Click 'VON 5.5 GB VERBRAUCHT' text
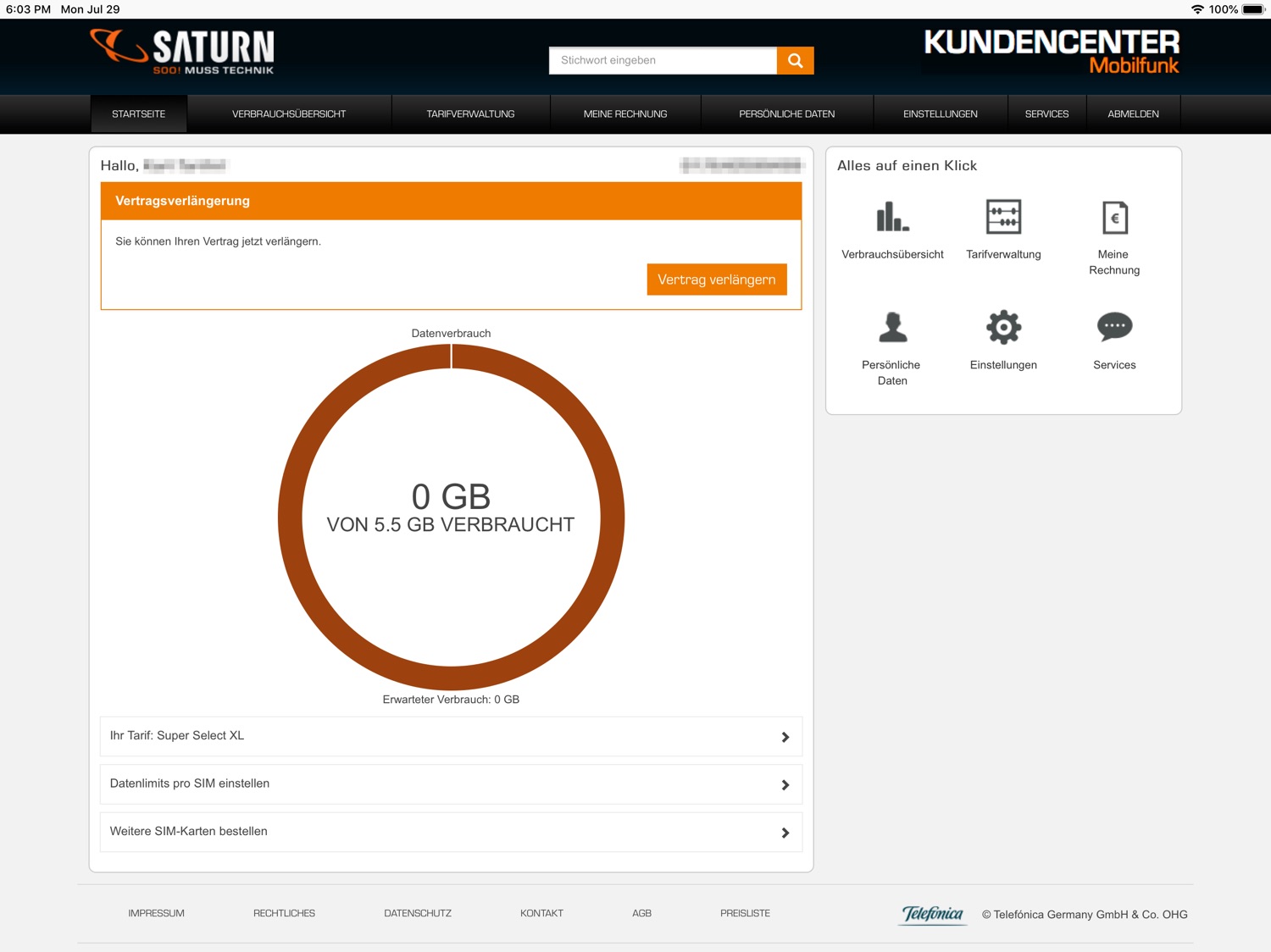This screenshot has width=1271, height=952. [x=451, y=525]
